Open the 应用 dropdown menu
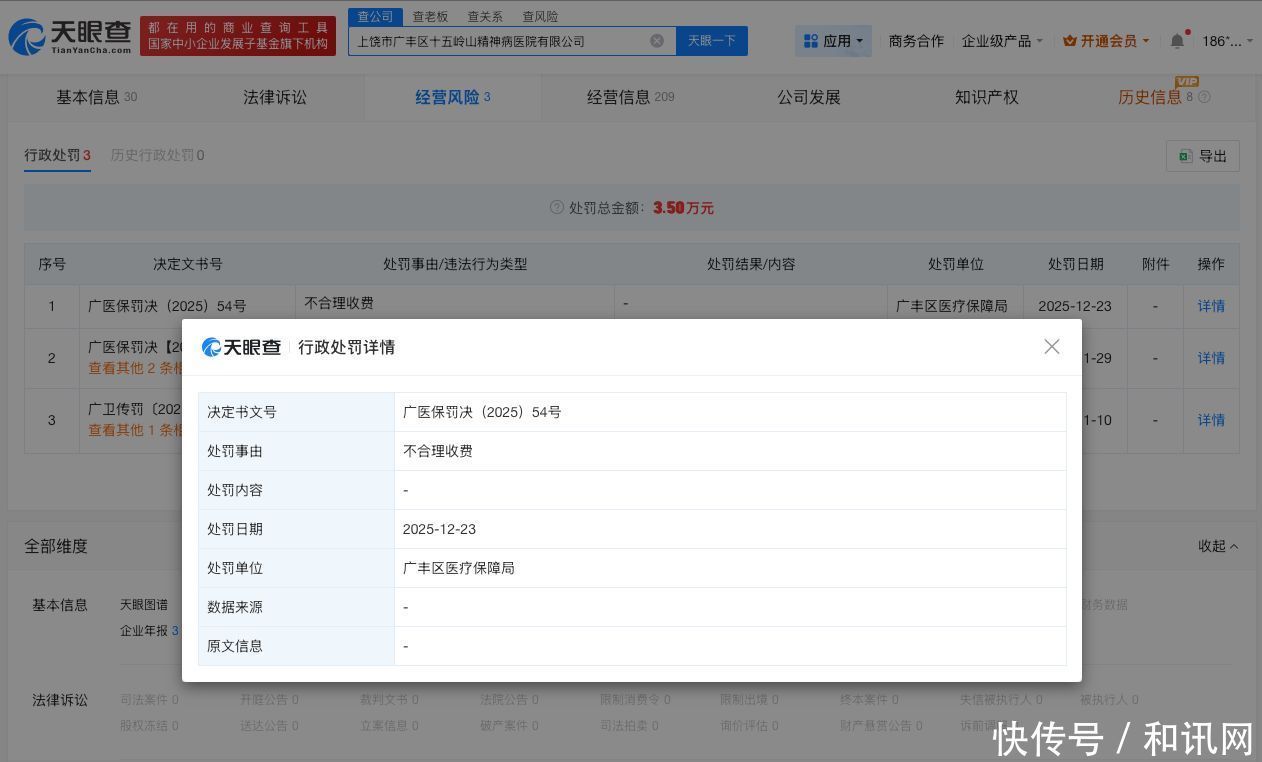 [x=834, y=41]
